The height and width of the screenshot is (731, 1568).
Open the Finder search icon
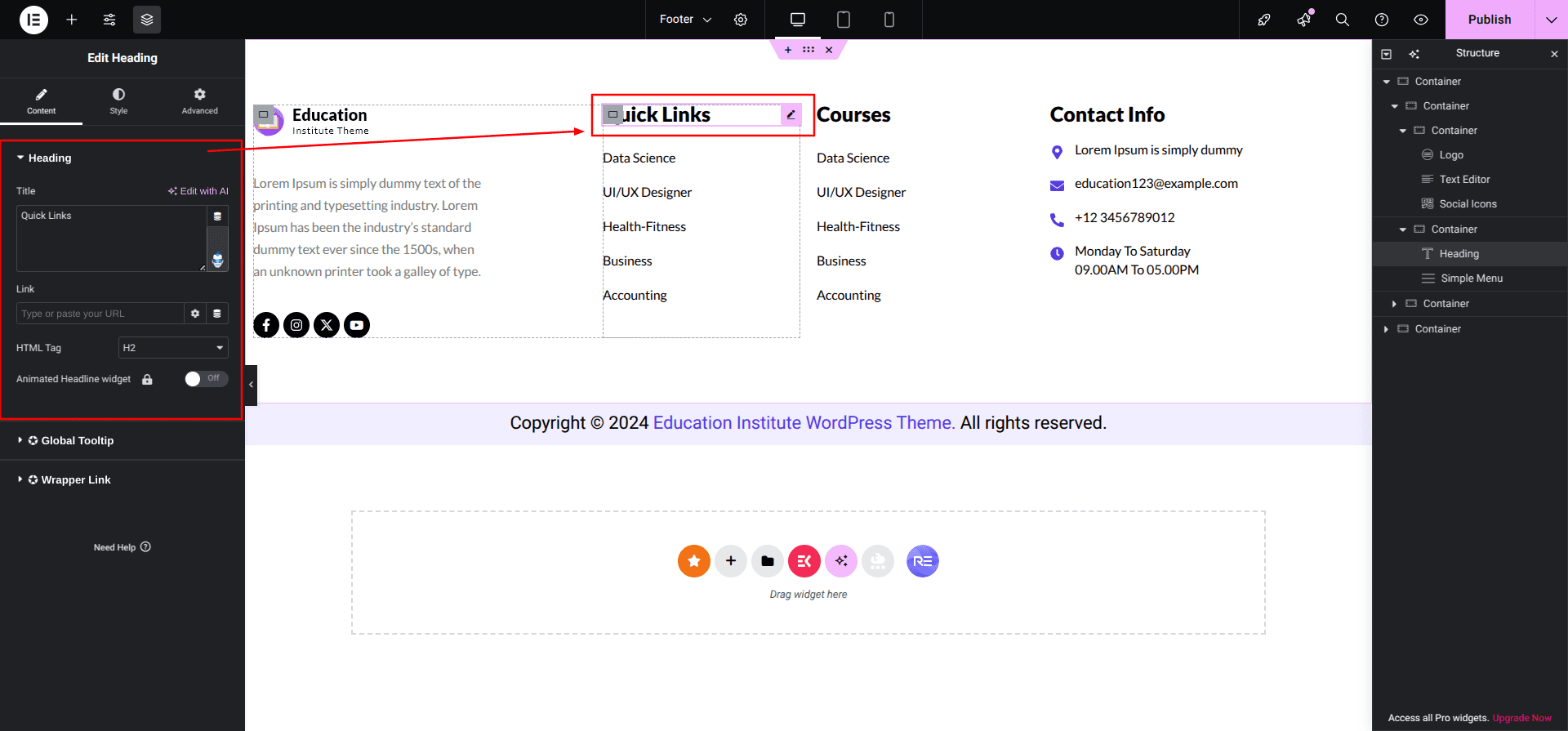(x=1343, y=20)
